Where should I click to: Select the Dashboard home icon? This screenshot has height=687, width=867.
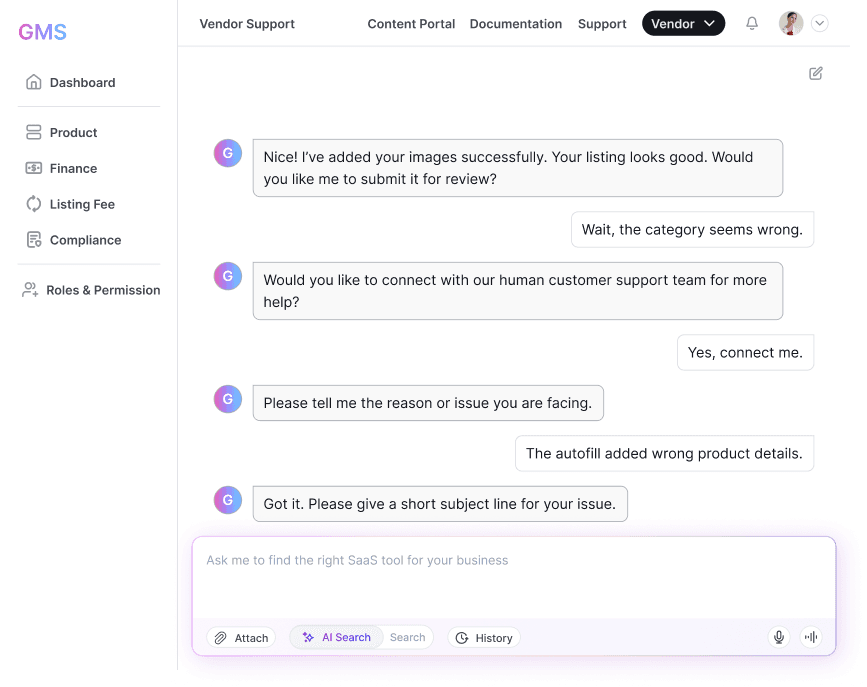pos(33,82)
